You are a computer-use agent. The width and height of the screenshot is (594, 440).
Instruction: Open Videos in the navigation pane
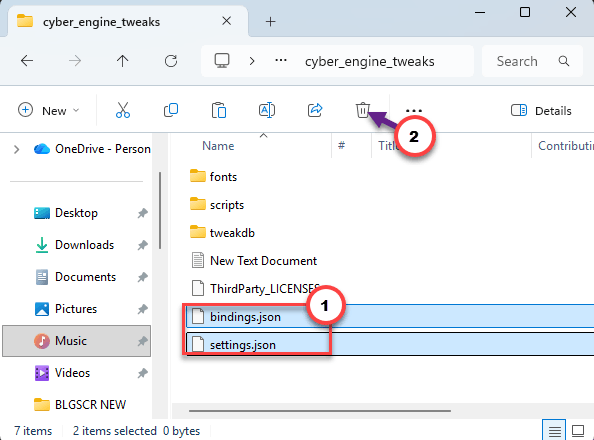click(x=73, y=373)
